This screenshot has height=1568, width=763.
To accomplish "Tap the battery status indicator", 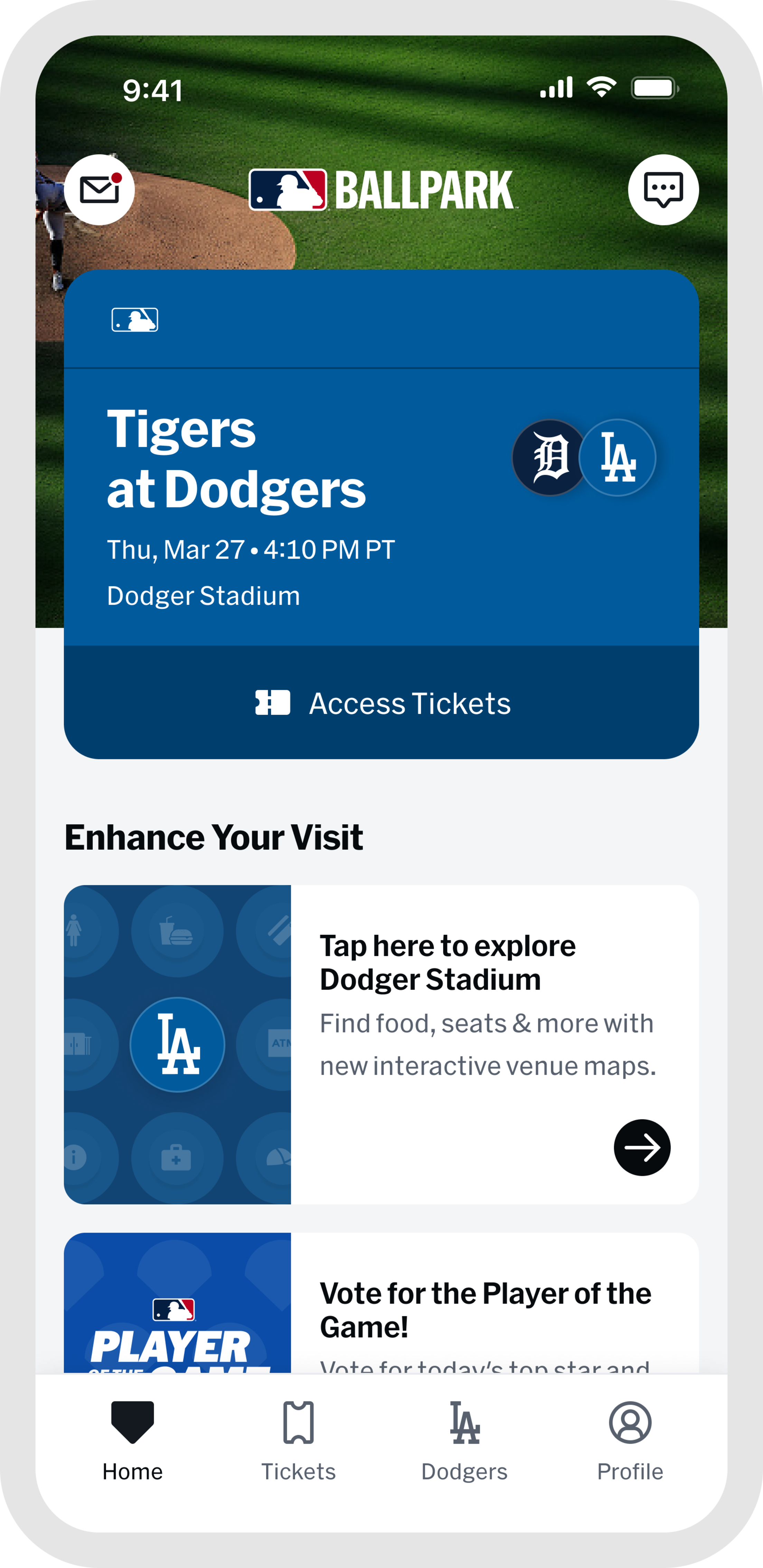I will point(654,88).
